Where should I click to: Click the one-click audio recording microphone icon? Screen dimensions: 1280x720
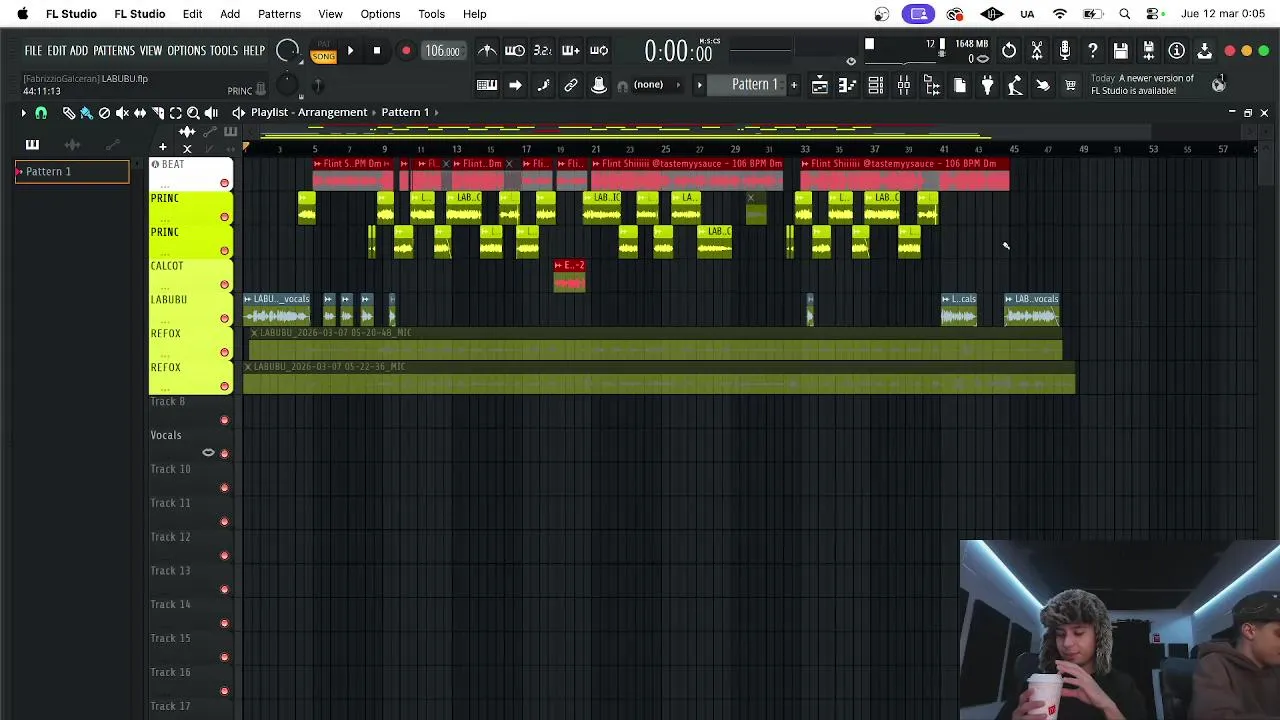click(x=1065, y=51)
